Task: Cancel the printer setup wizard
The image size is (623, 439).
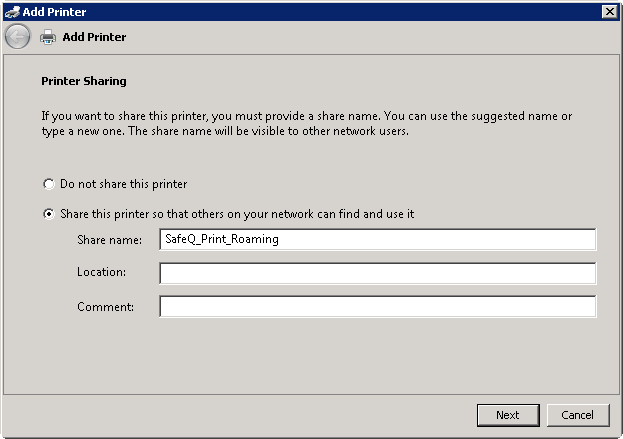Action: click(577, 415)
